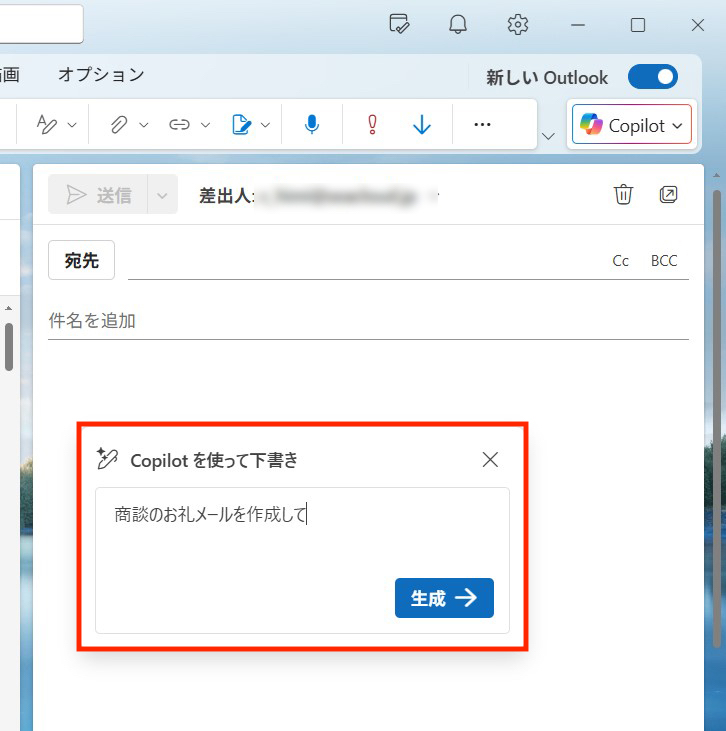Screen dimensions: 726x731
Task: Open the notifications bell
Action: click(458, 24)
